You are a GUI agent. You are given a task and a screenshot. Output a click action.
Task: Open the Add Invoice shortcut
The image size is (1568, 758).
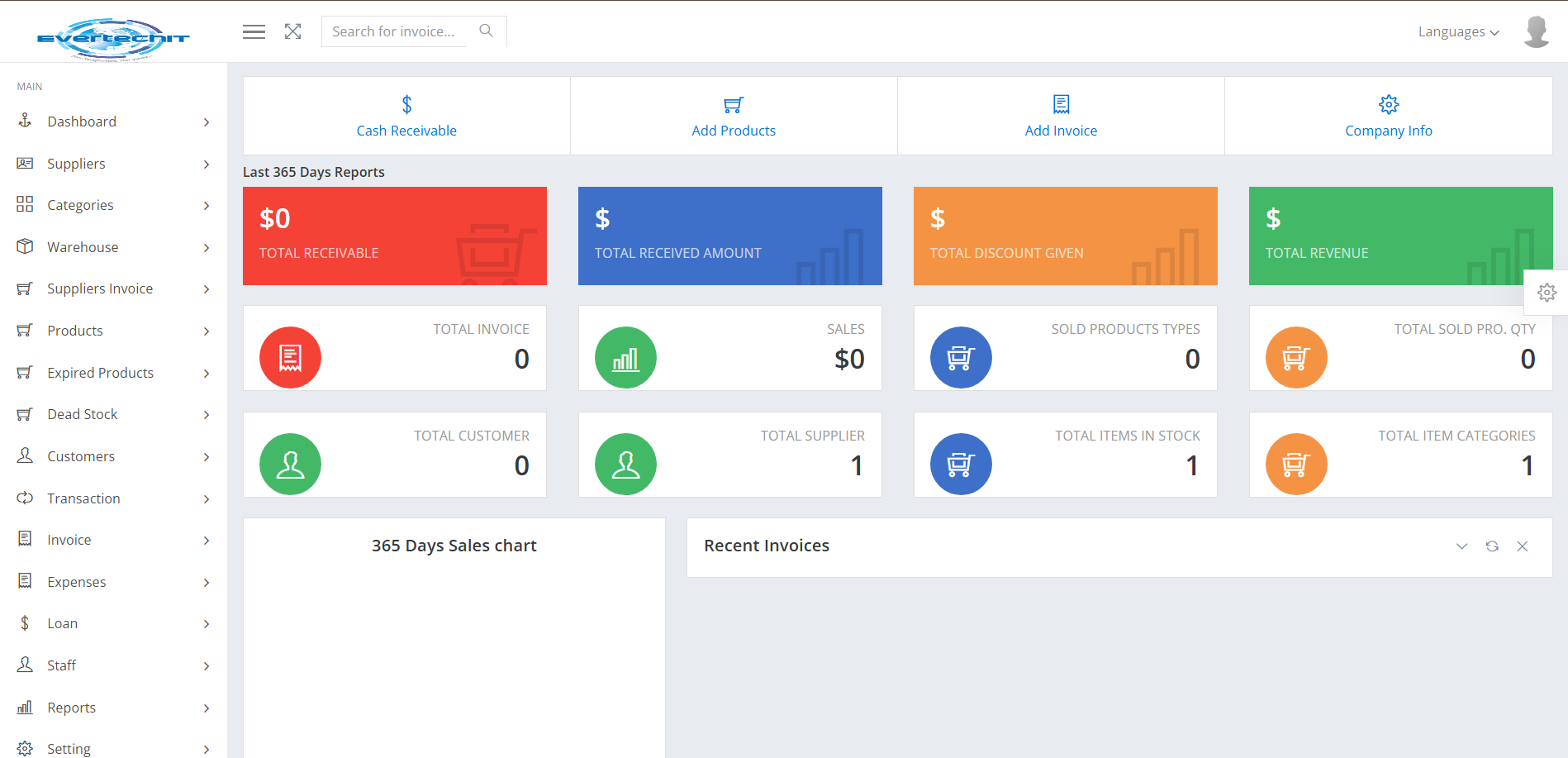tap(1061, 116)
